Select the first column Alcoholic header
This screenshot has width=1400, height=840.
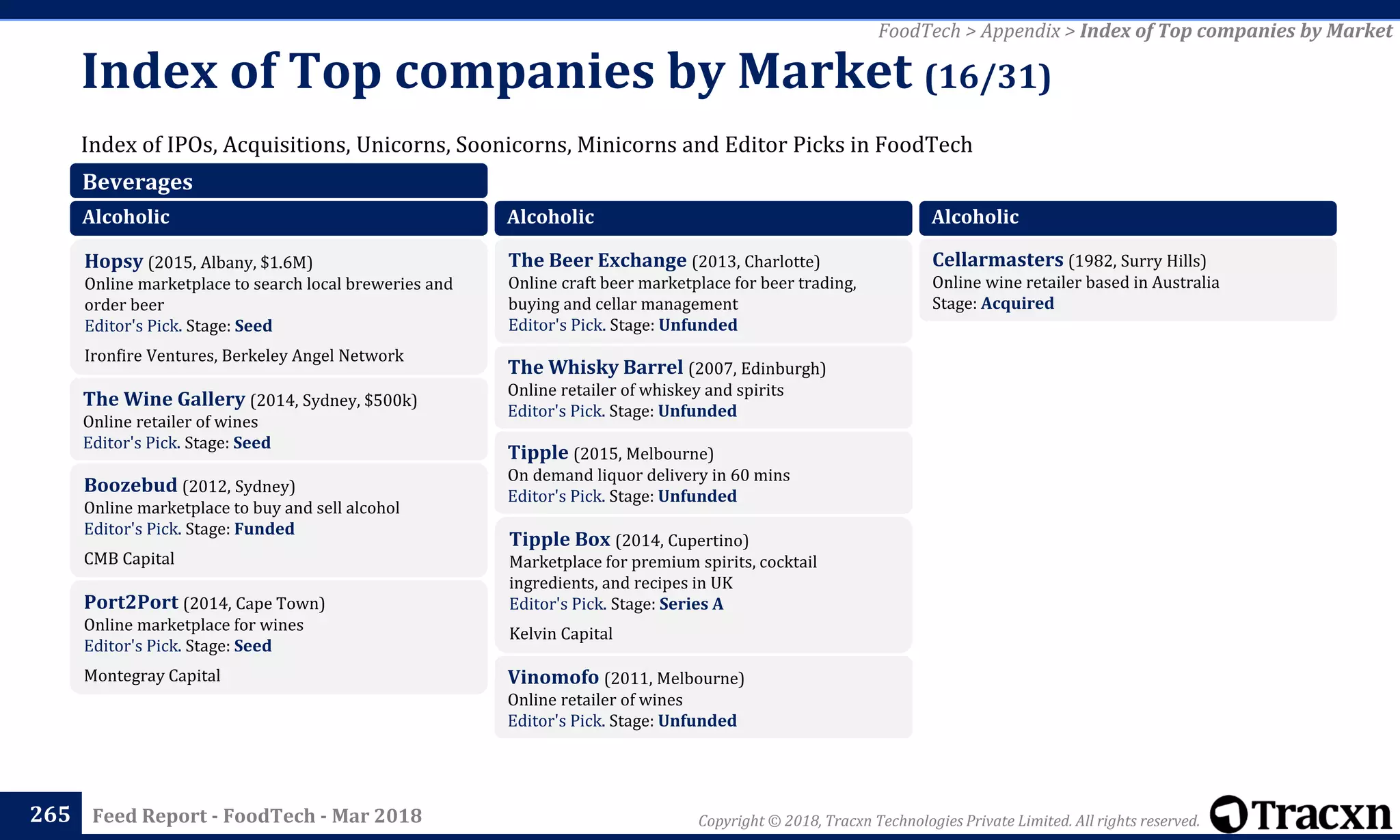(279, 217)
